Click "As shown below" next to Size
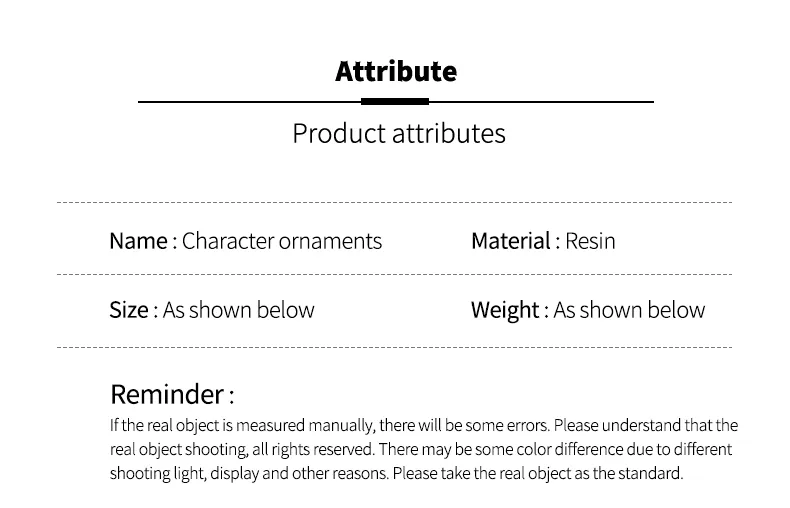Viewport: 790px width, 508px height. [239, 310]
